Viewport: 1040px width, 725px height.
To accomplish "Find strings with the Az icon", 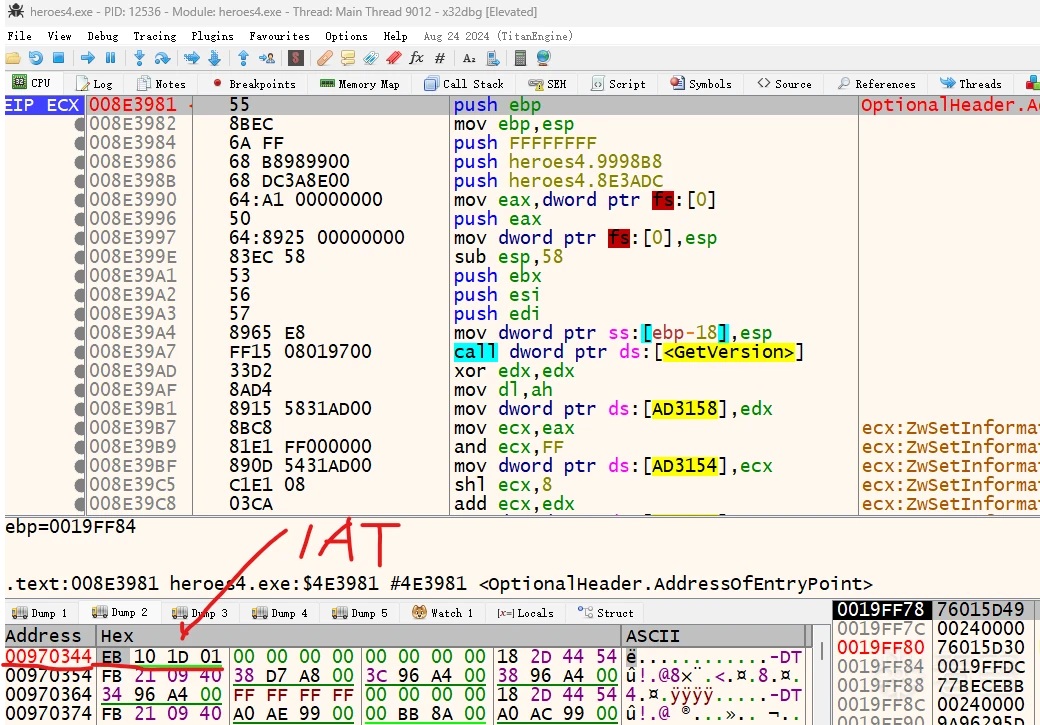I will (469, 58).
